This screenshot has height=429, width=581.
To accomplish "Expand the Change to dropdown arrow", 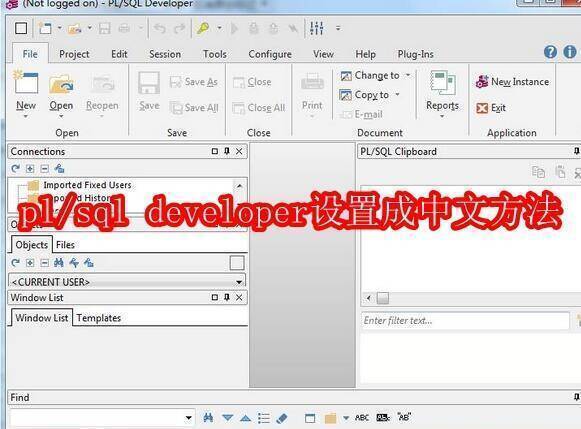I will point(408,75).
